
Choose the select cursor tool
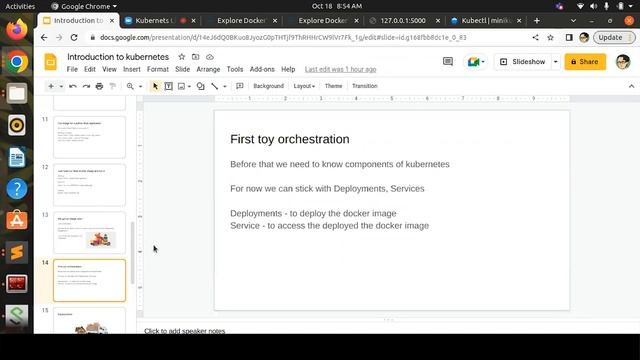(x=155, y=86)
